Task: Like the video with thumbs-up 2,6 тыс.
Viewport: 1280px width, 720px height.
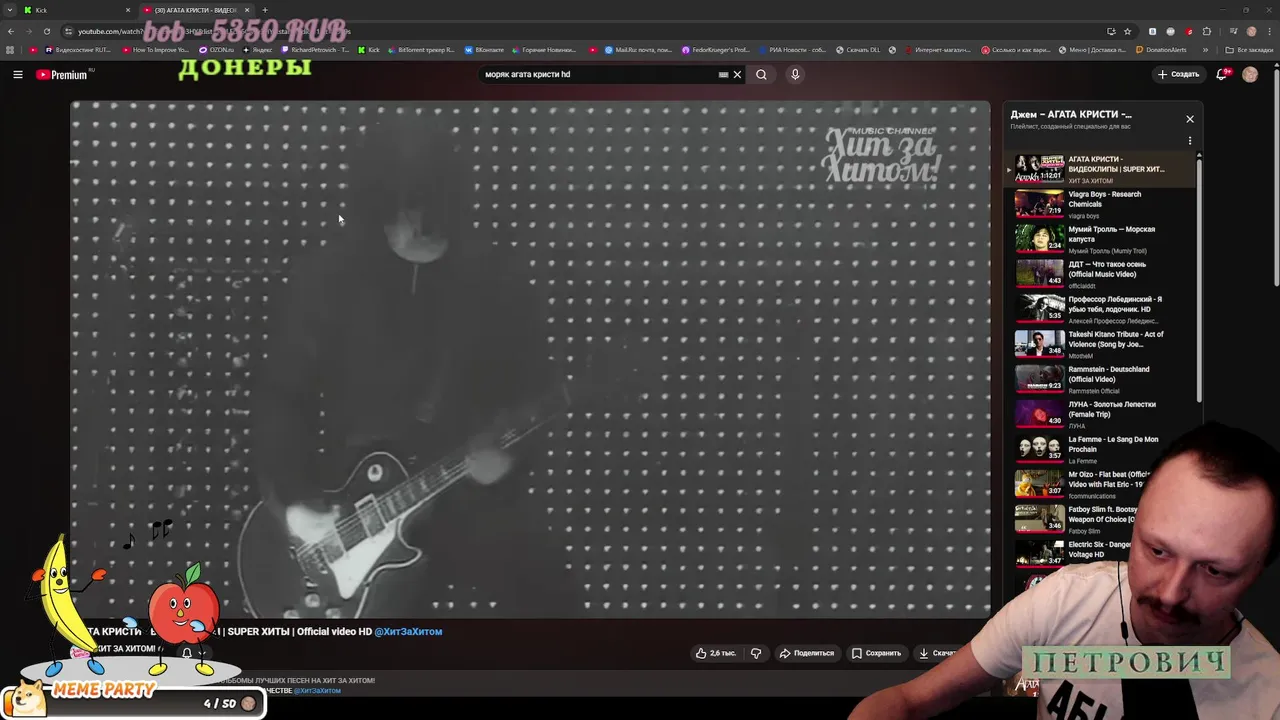Action: pyautogui.click(x=715, y=653)
